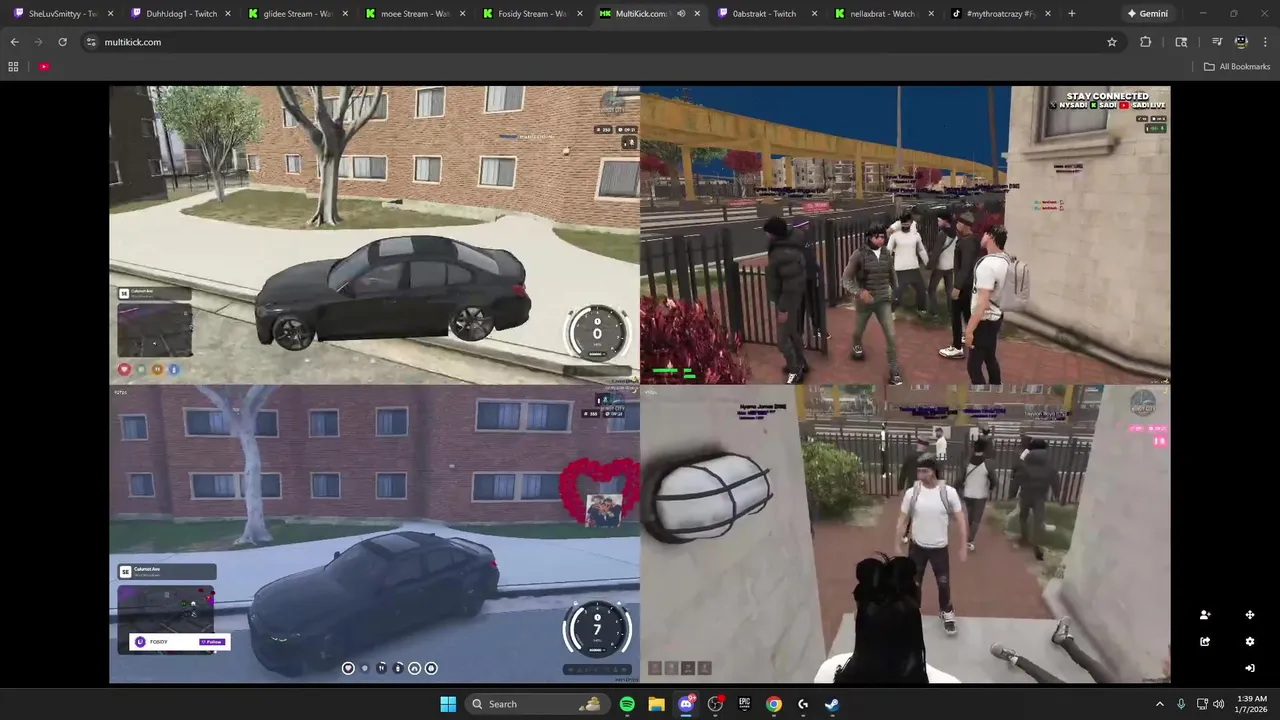Image resolution: width=1280 pixels, height=720 pixels.
Task: Expand the hidden system tray icons
Action: coord(1160,704)
